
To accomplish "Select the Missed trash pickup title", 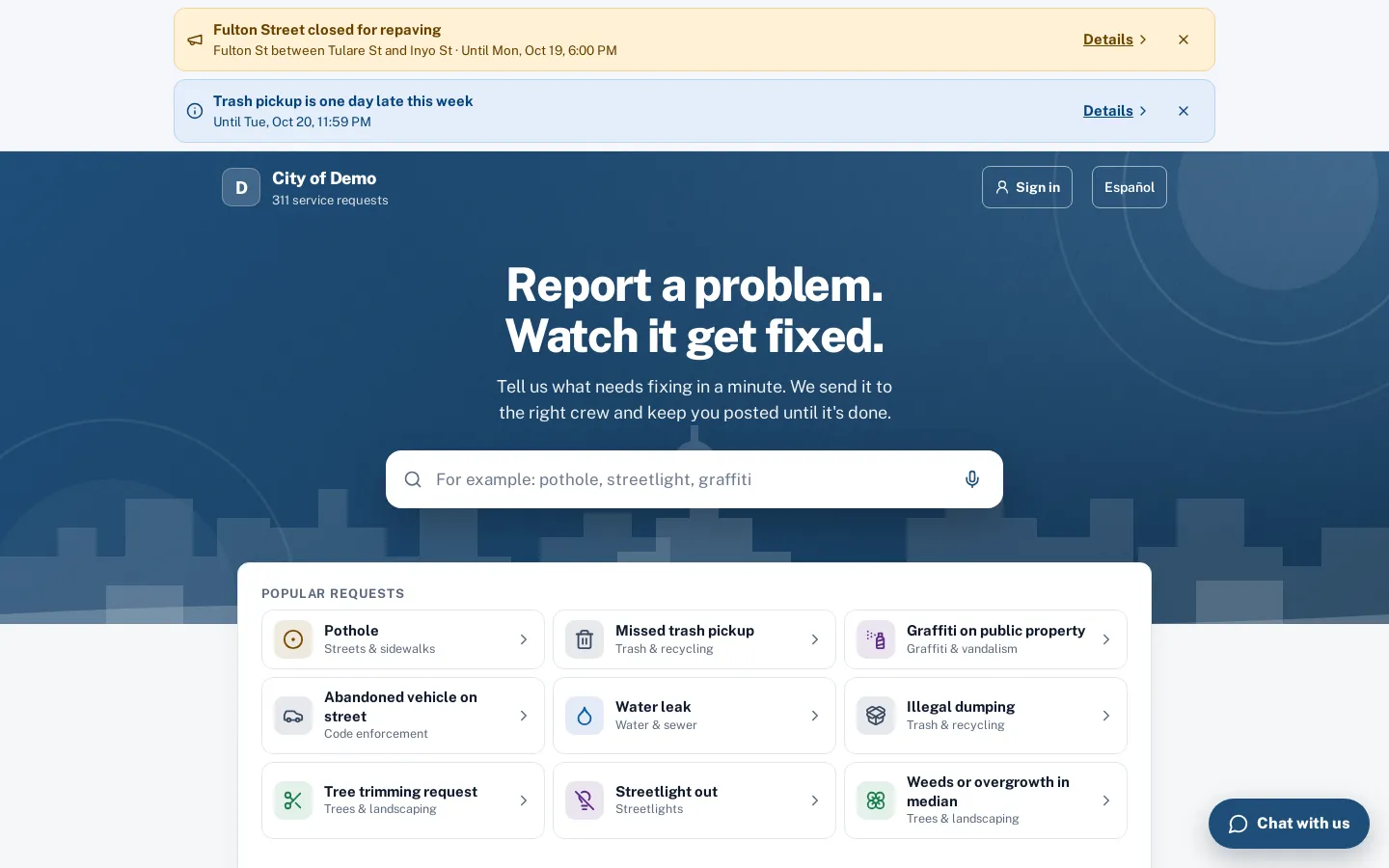I will click(685, 631).
